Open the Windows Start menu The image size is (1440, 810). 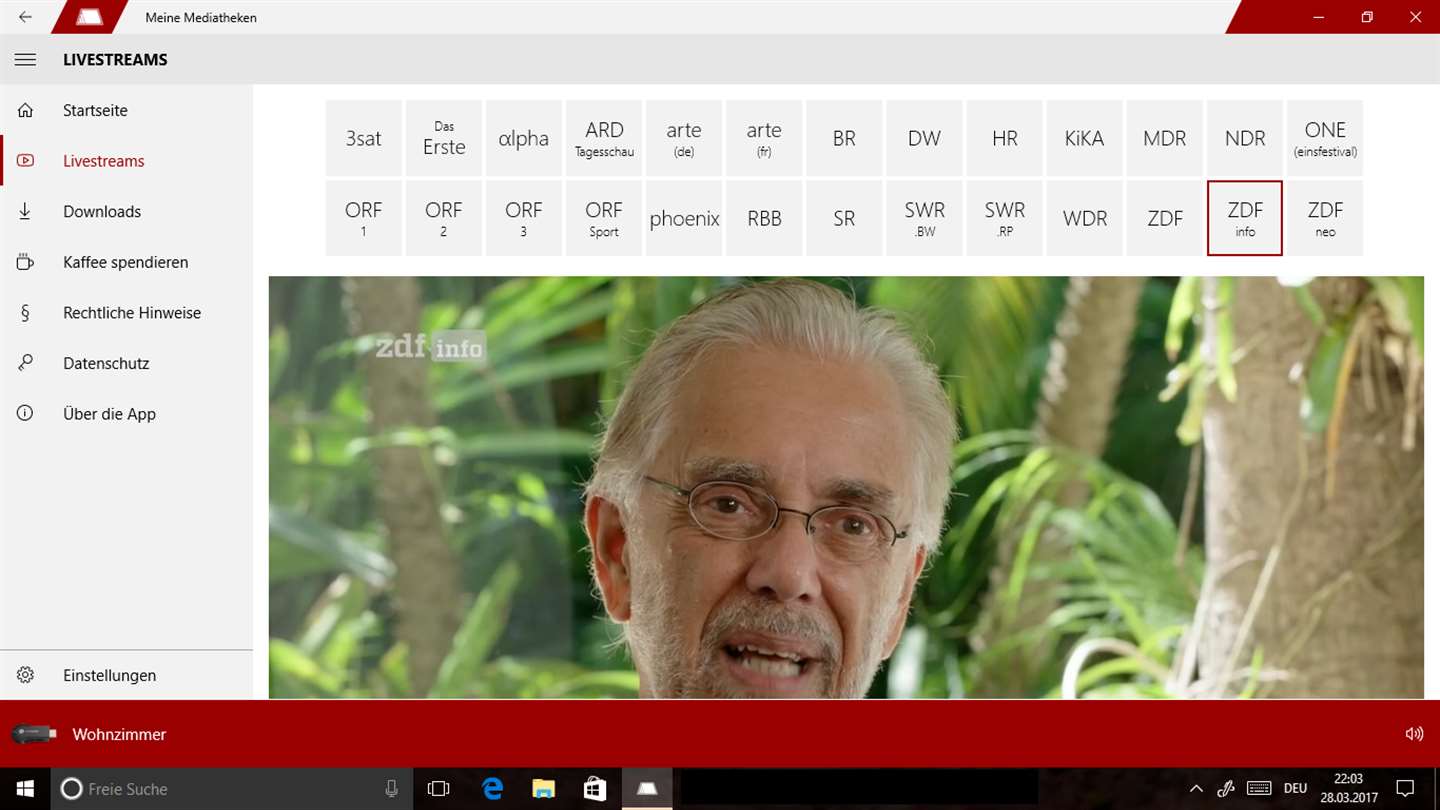(x=25, y=789)
